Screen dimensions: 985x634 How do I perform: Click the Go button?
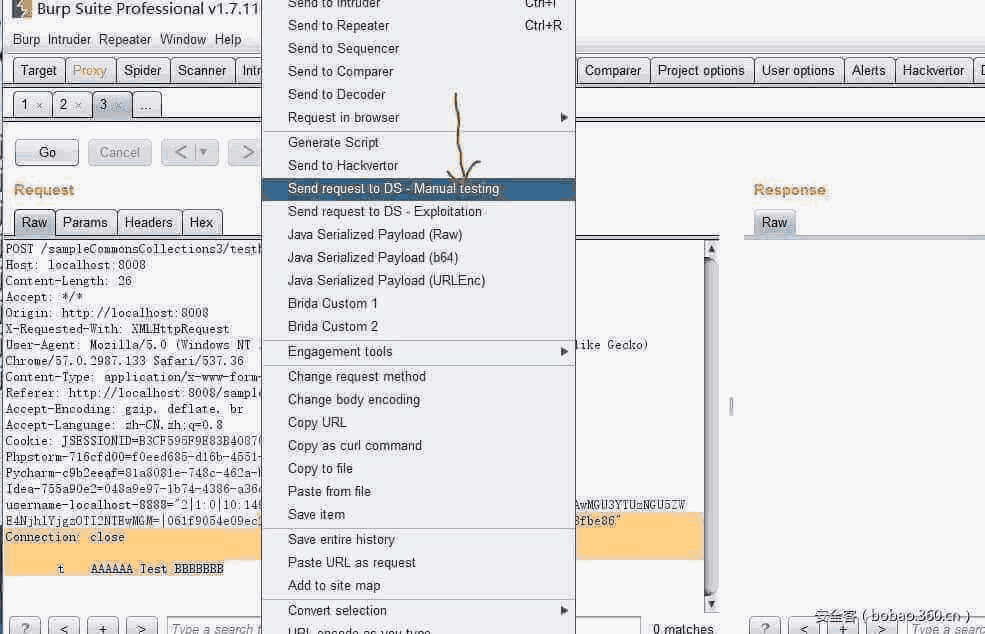click(46, 152)
